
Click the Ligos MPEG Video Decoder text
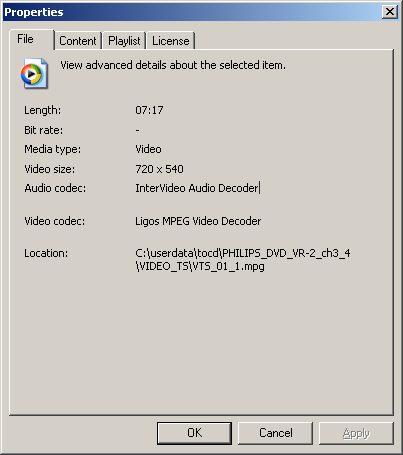pyautogui.click(x=198, y=221)
